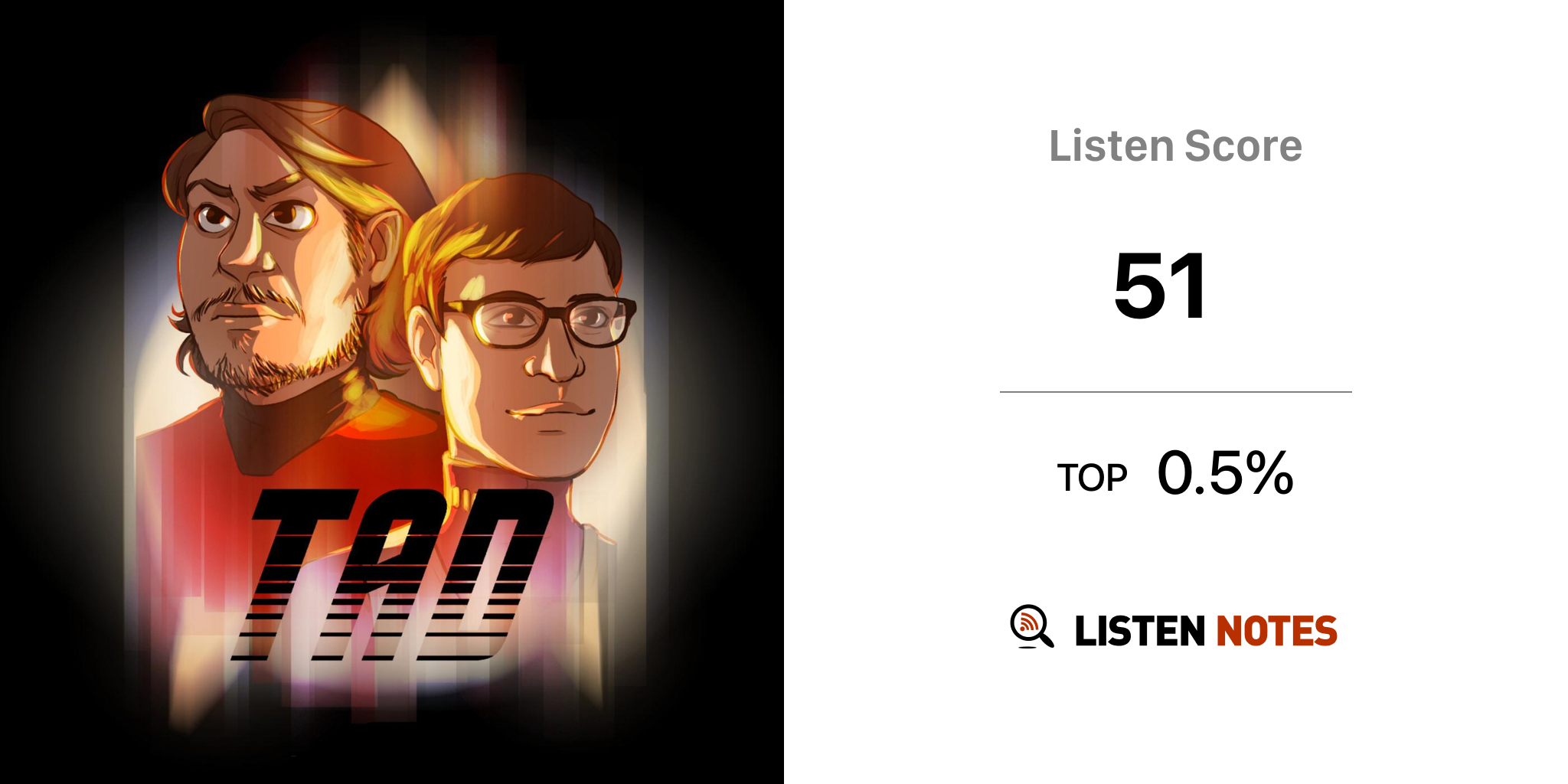Open the black LISTEN wordmark link
The image size is (1568, 784).
coord(1140,631)
